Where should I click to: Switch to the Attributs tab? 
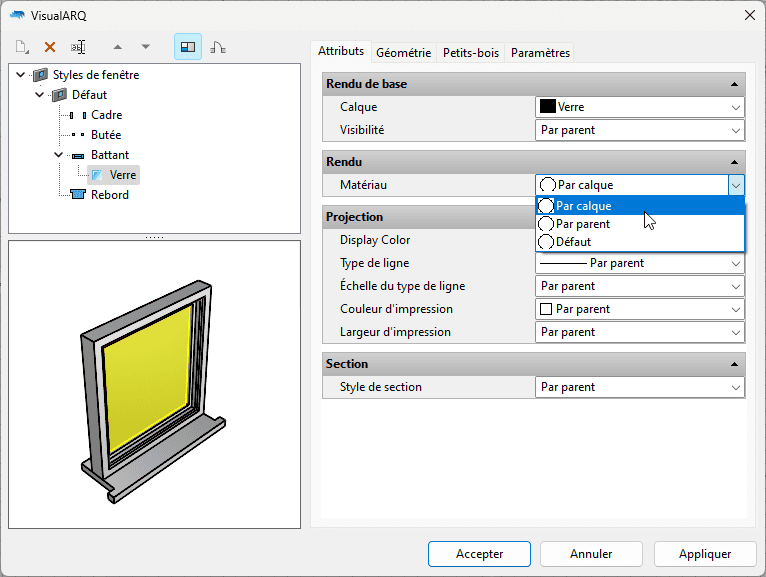[341, 51]
